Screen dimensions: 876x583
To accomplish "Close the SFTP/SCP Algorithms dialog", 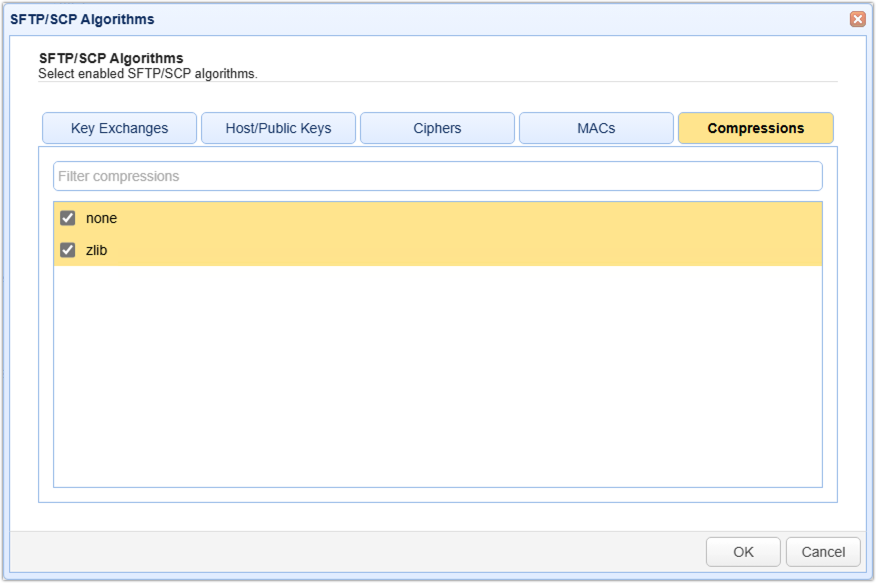I will tap(857, 19).
